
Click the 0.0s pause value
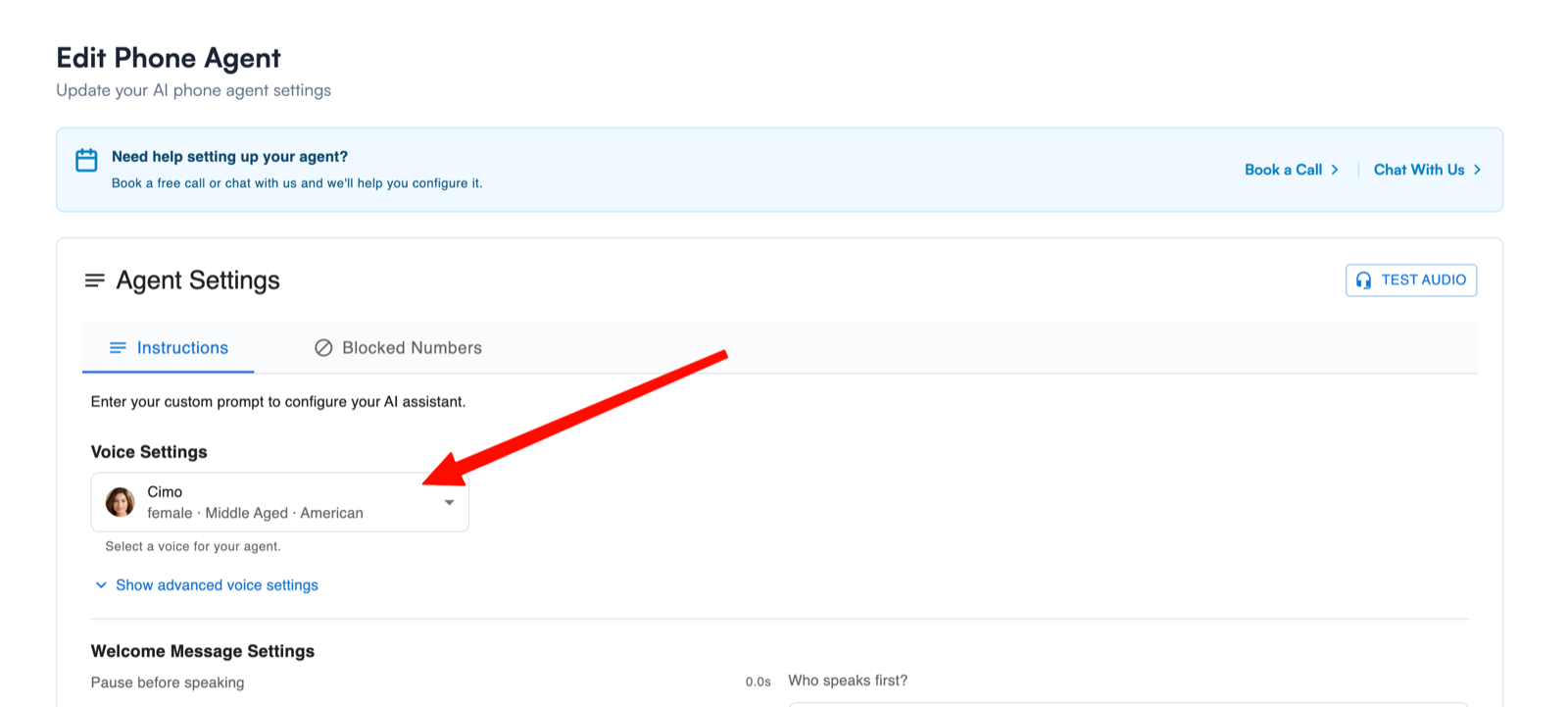tap(758, 682)
